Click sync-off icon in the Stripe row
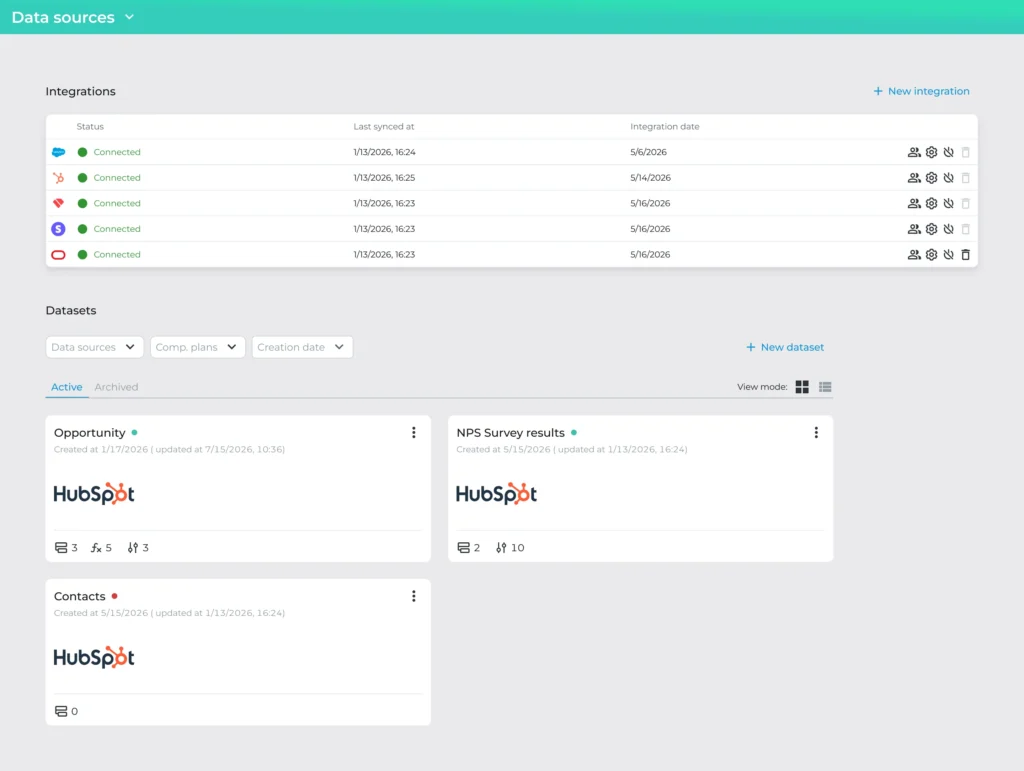This screenshot has height=771, width=1024. [948, 229]
